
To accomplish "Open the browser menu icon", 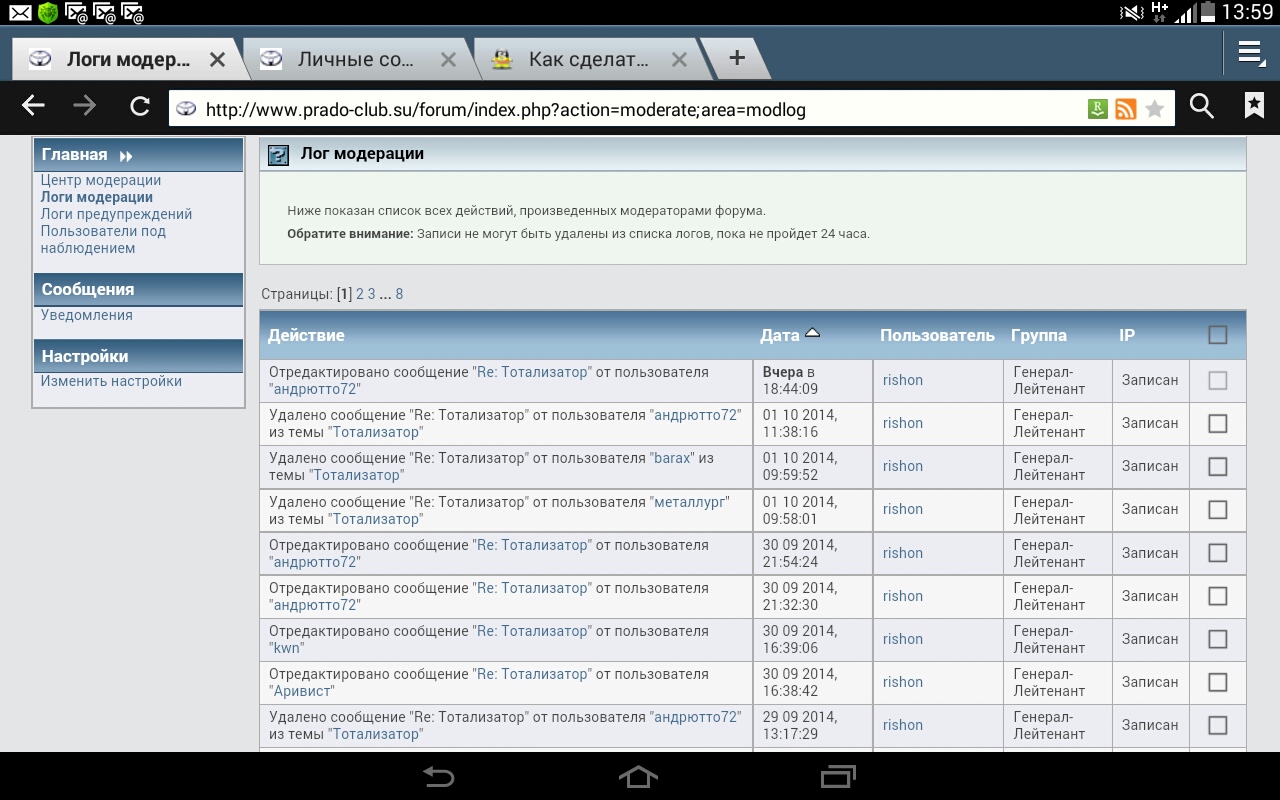I will pyautogui.click(x=1251, y=54).
